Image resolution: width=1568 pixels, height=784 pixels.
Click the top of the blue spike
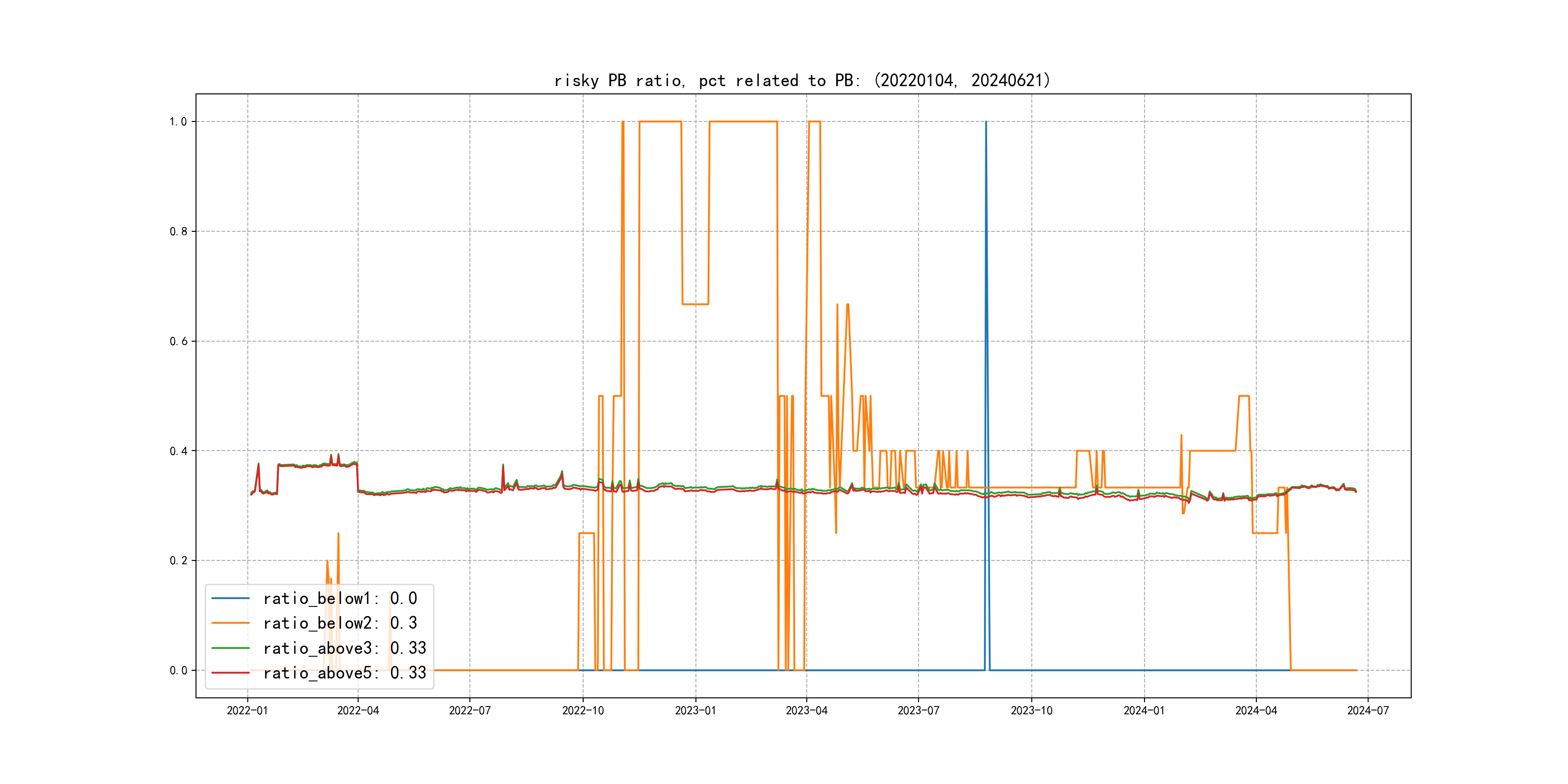coord(986,122)
